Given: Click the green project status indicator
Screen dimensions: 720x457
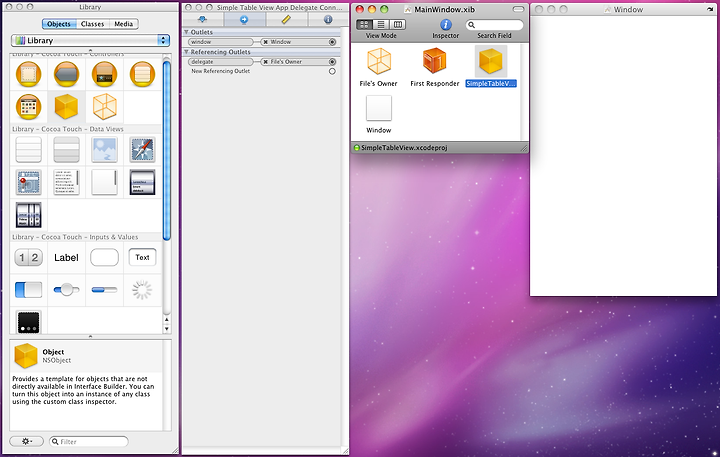Looking at the screenshot, I should (x=356, y=148).
